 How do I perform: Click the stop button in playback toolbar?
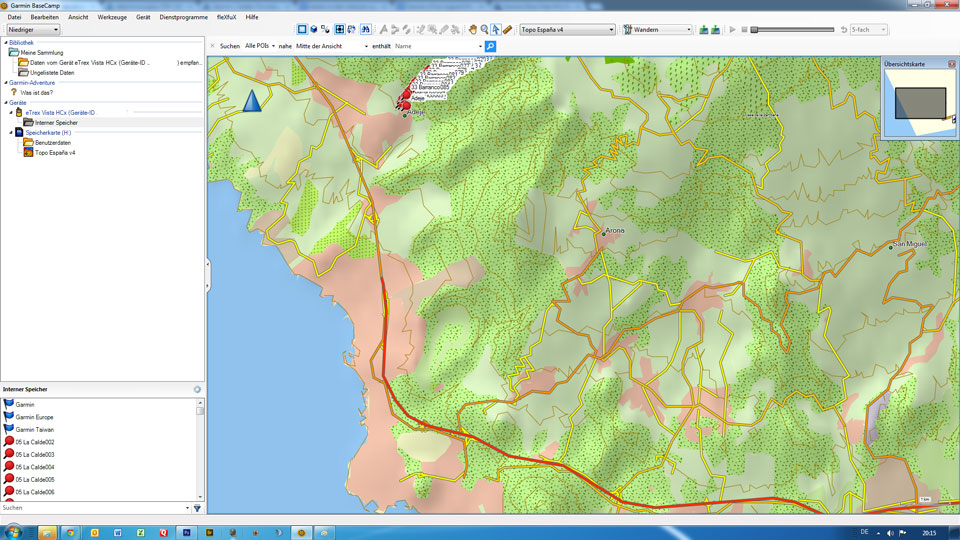(x=744, y=29)
